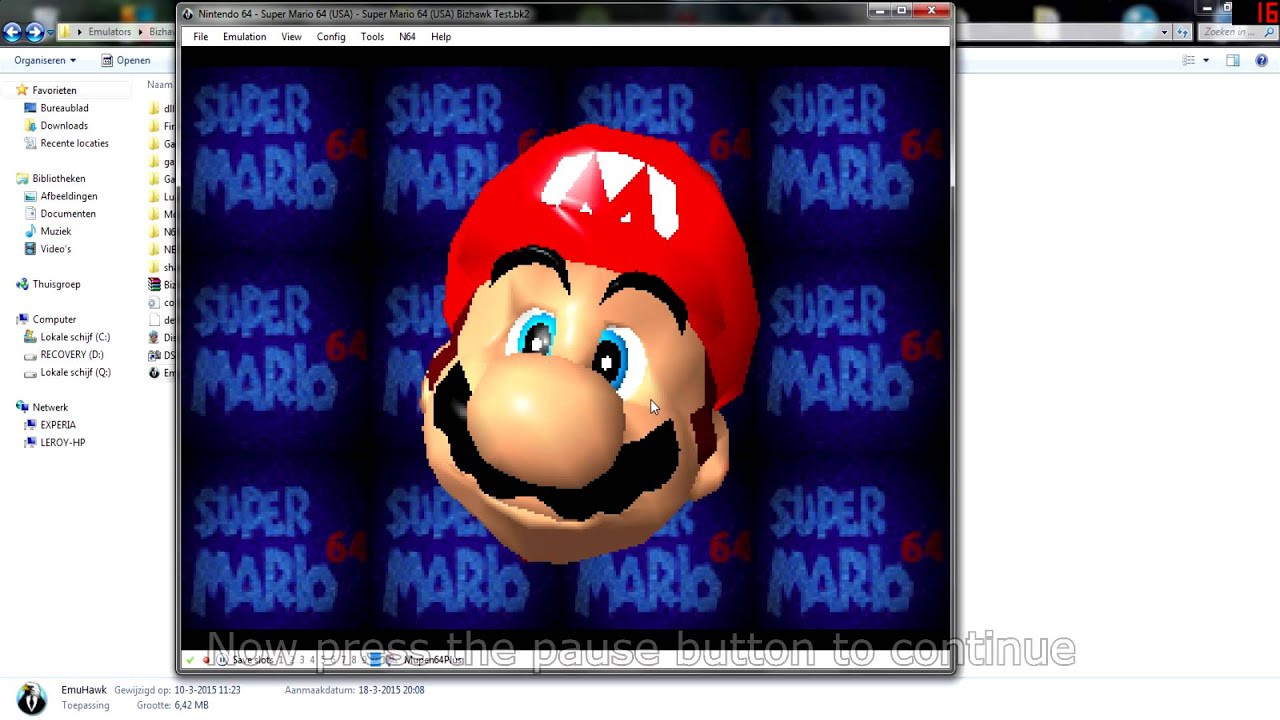Click the Netwerk icon in navigation pane
This screenshot has width=1280, height=720.
[22, 408]
